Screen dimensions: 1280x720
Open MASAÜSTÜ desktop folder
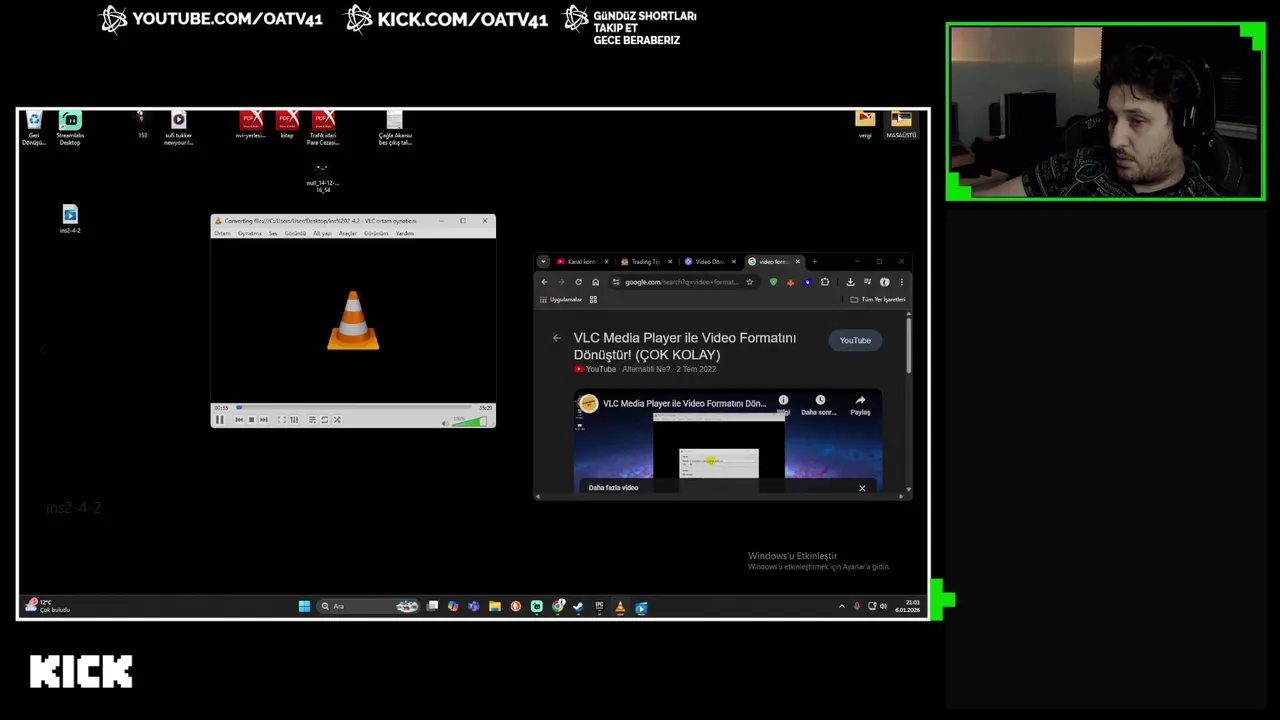(901, 124)
